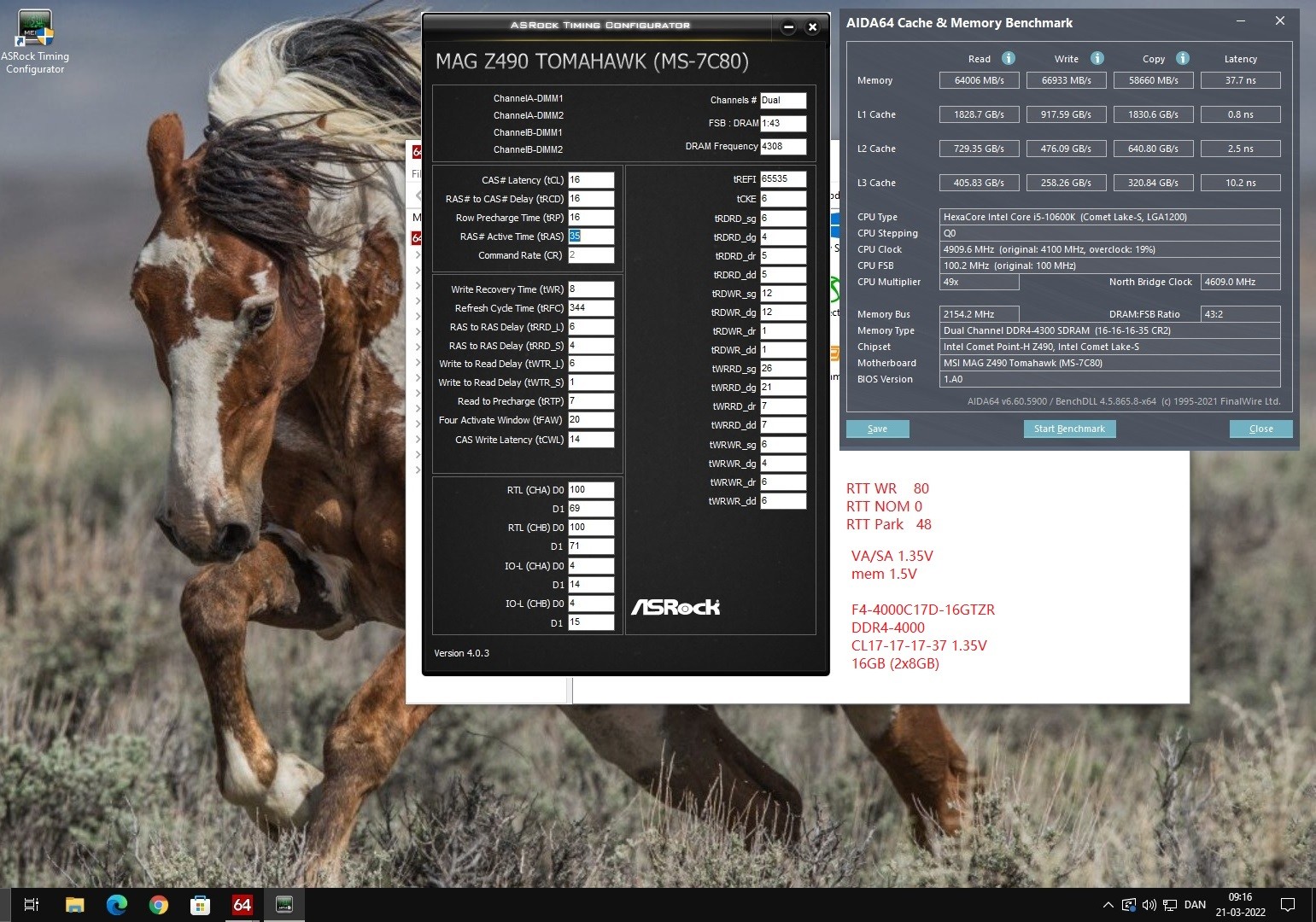Click the tCKE field
Image resolution: width=1316 pixels, height=922 pixels.
point(783,199)
